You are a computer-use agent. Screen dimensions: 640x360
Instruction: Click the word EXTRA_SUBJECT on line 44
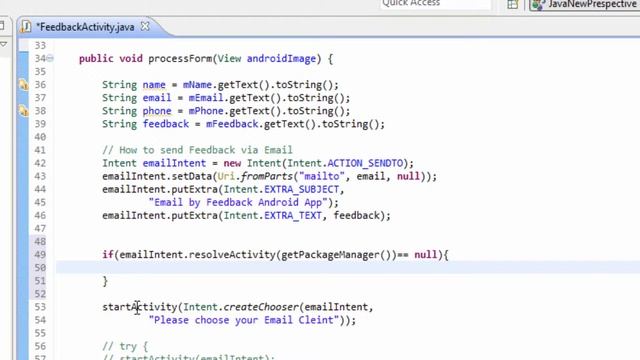pos(302,189)
